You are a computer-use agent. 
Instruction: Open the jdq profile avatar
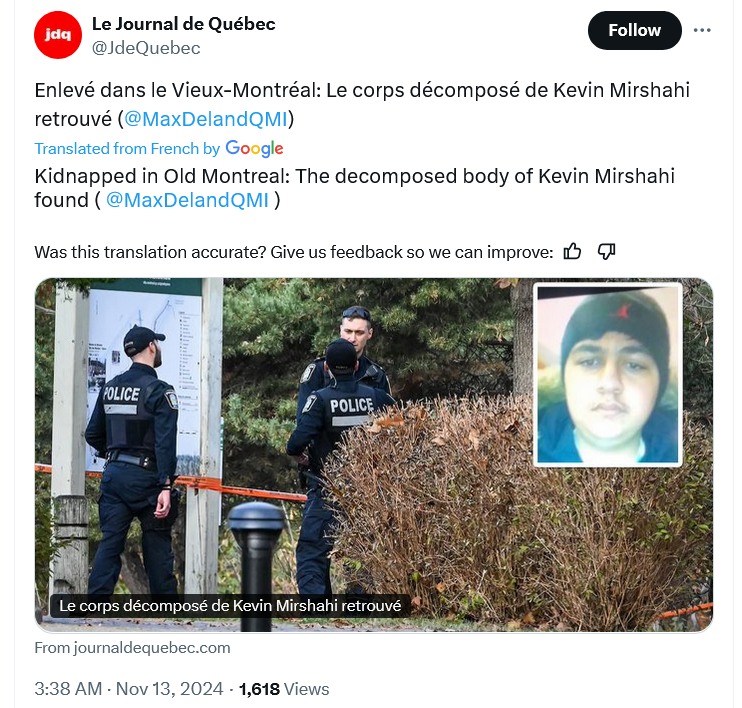point(58,35)
